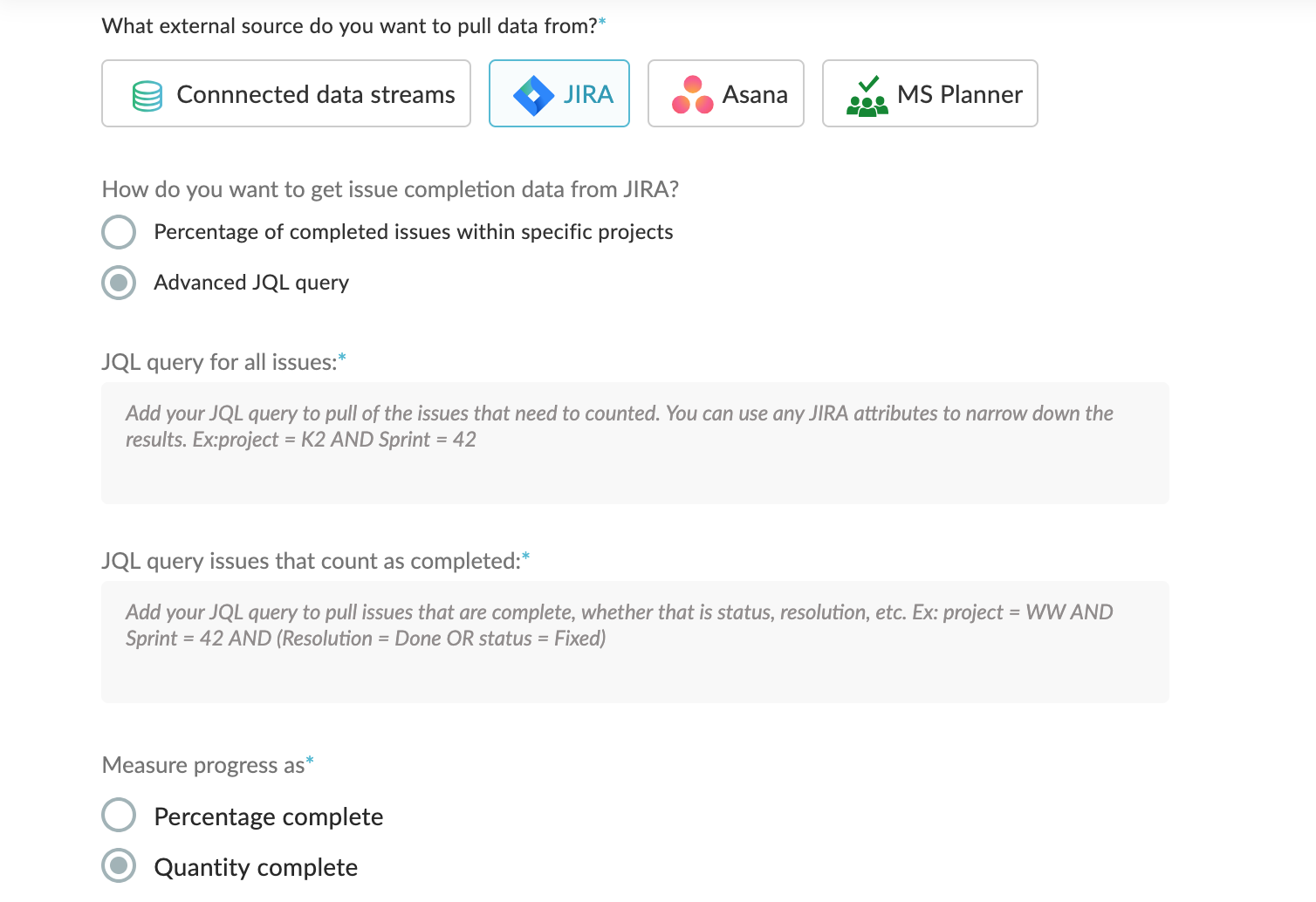1316x902 pixels.
Task: Choose the Quantity complete radio button
Action: point(119,865)
